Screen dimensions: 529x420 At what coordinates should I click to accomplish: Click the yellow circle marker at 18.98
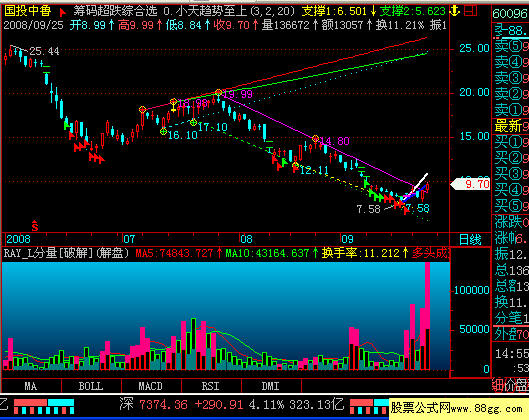tap(173, 101)
